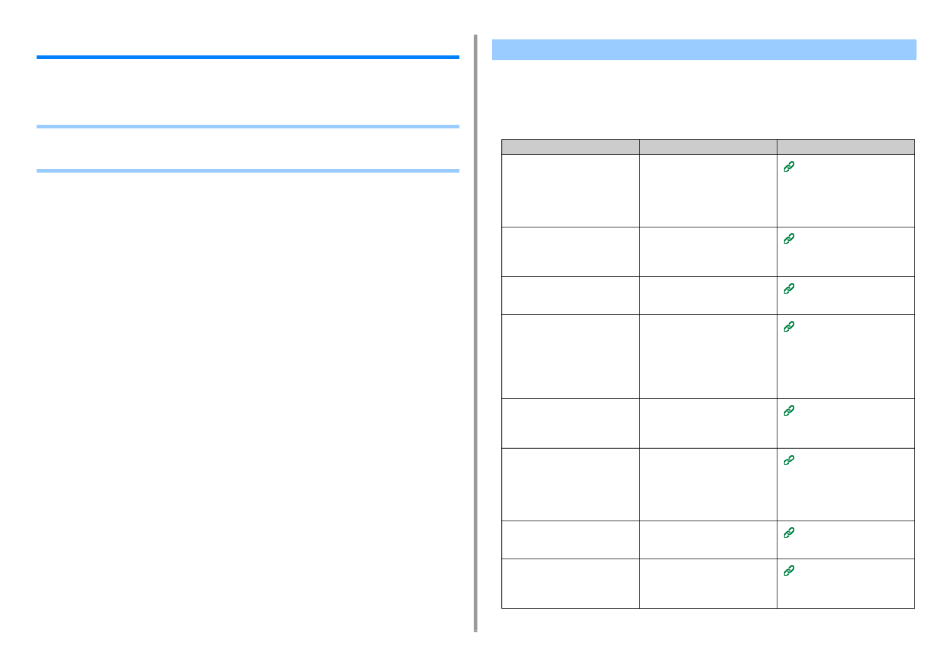
Task: Click the upper light blue rule on the left page
Action: [248, 127]
